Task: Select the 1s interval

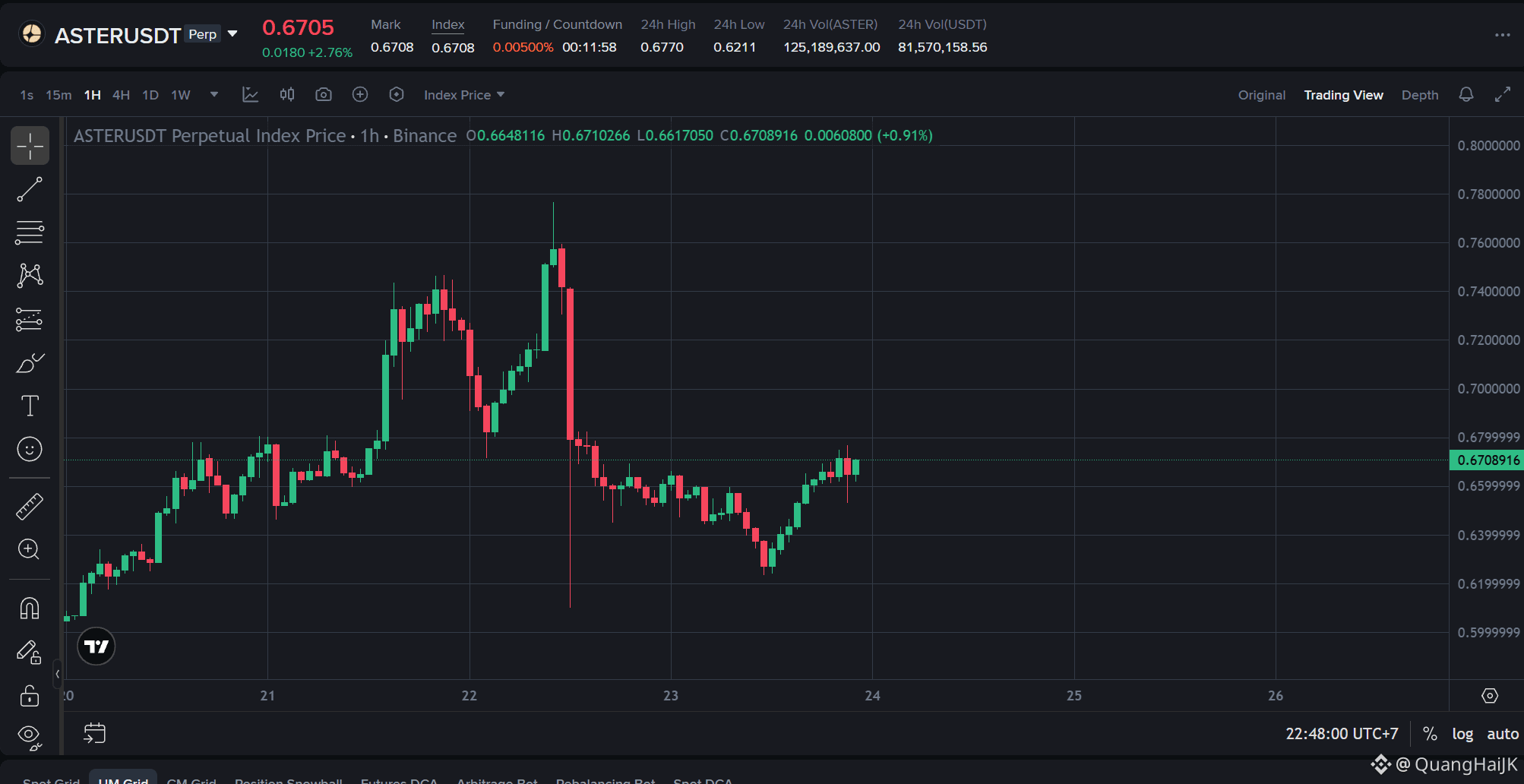Action: [27, 95]
